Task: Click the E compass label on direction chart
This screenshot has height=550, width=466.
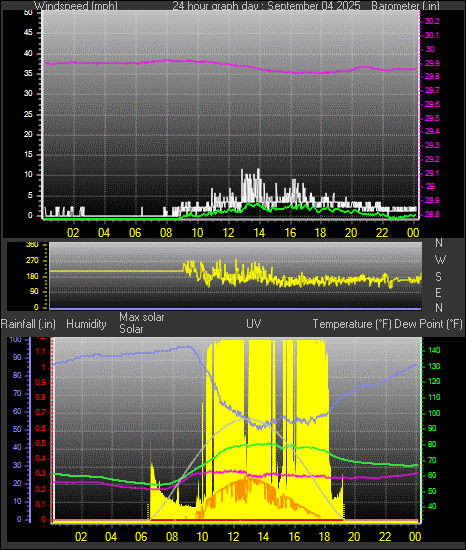Action: [x=438, y=292]
